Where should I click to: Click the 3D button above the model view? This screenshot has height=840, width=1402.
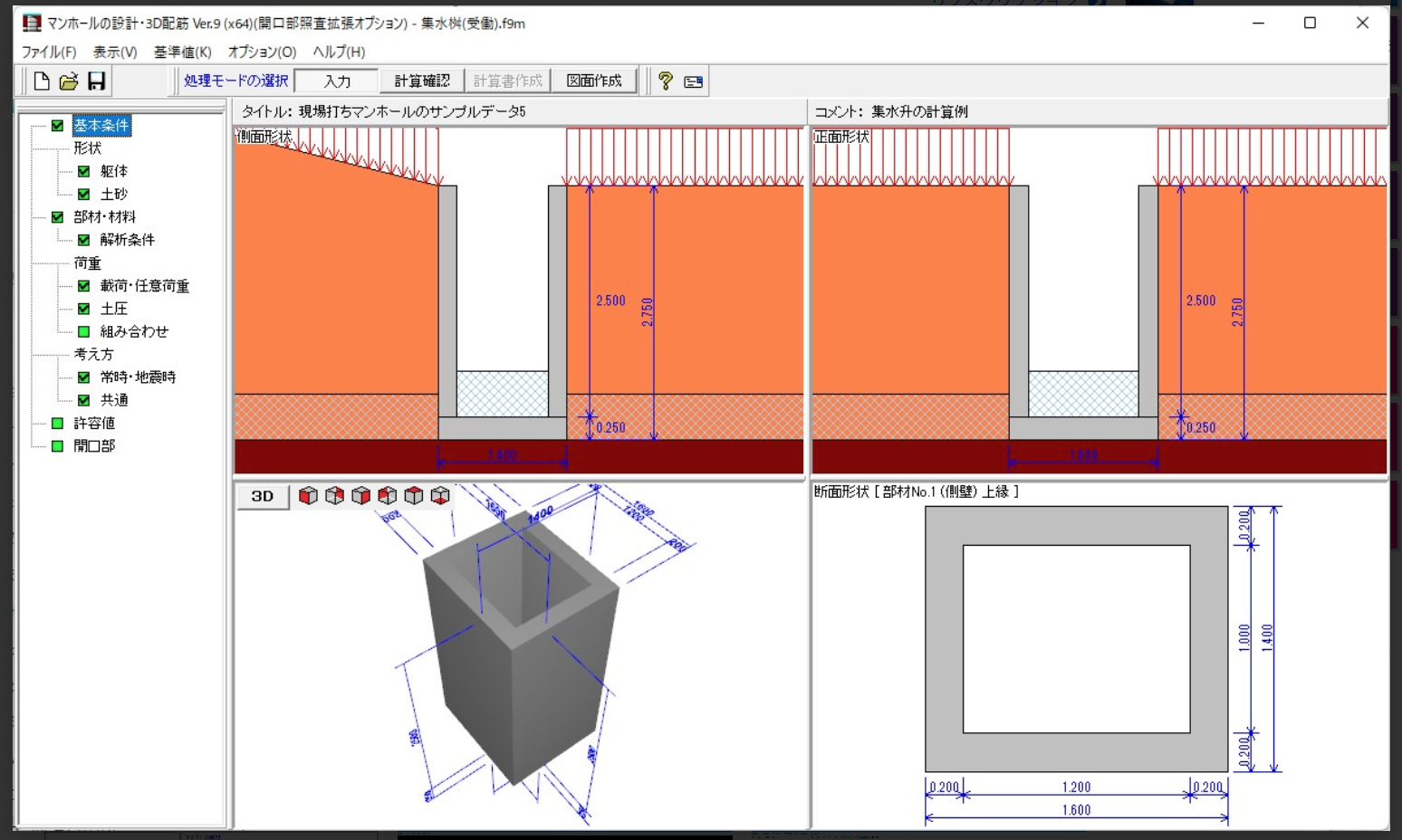coord(263,496)
